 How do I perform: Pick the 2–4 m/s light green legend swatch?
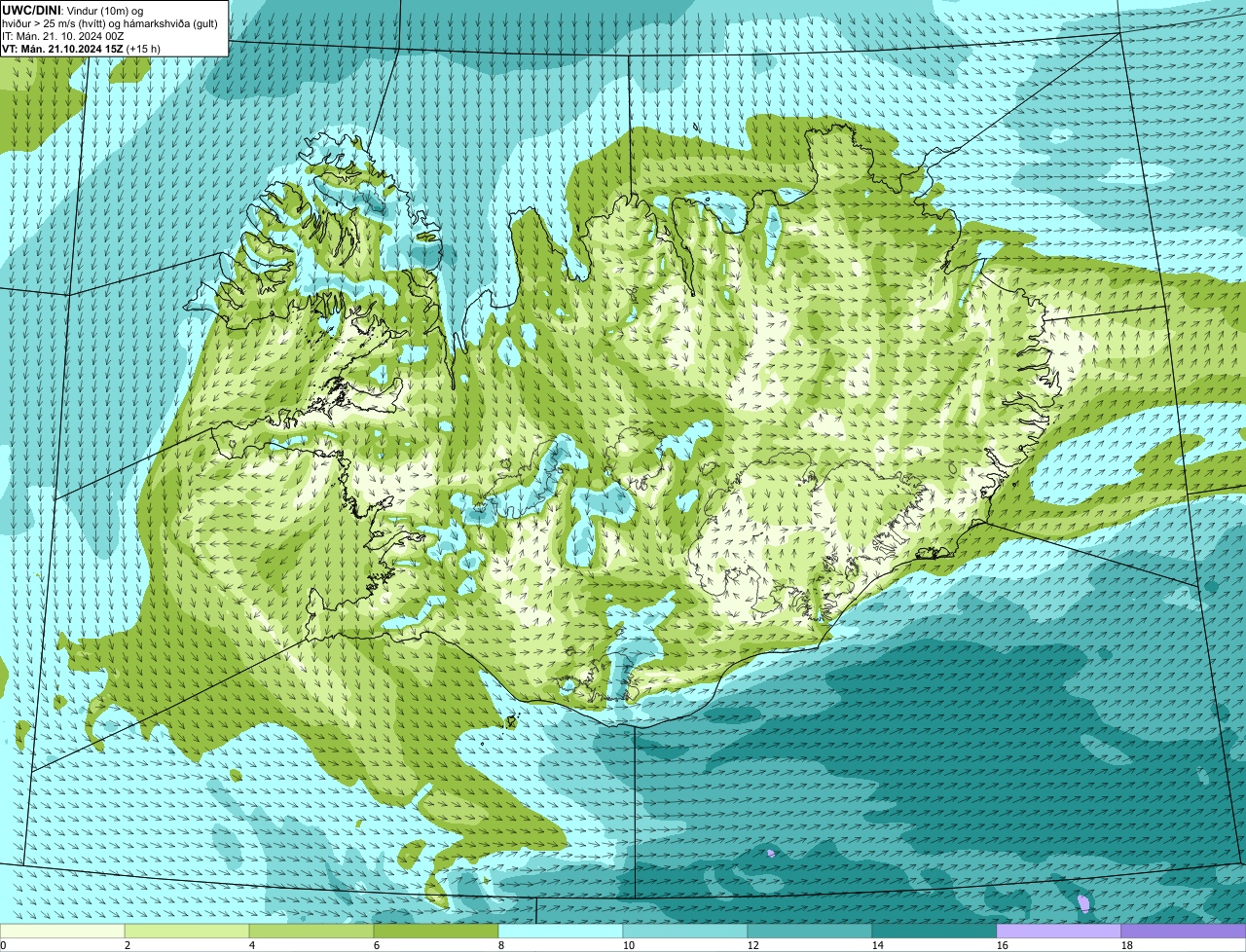point(187,931)
